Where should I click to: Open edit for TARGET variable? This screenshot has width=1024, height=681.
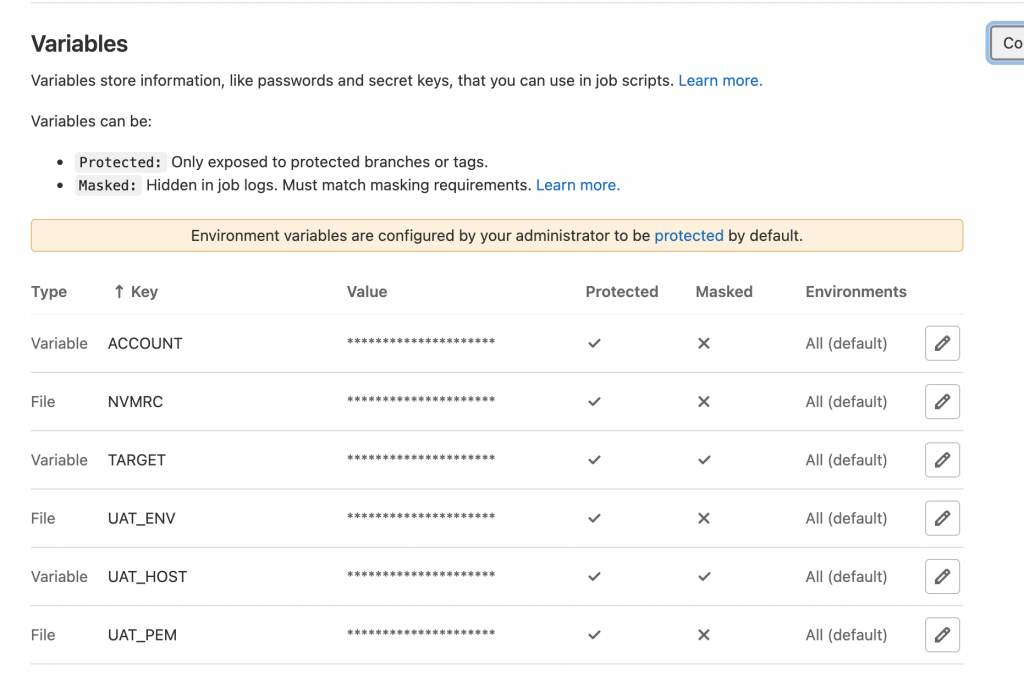coord(942,460)
